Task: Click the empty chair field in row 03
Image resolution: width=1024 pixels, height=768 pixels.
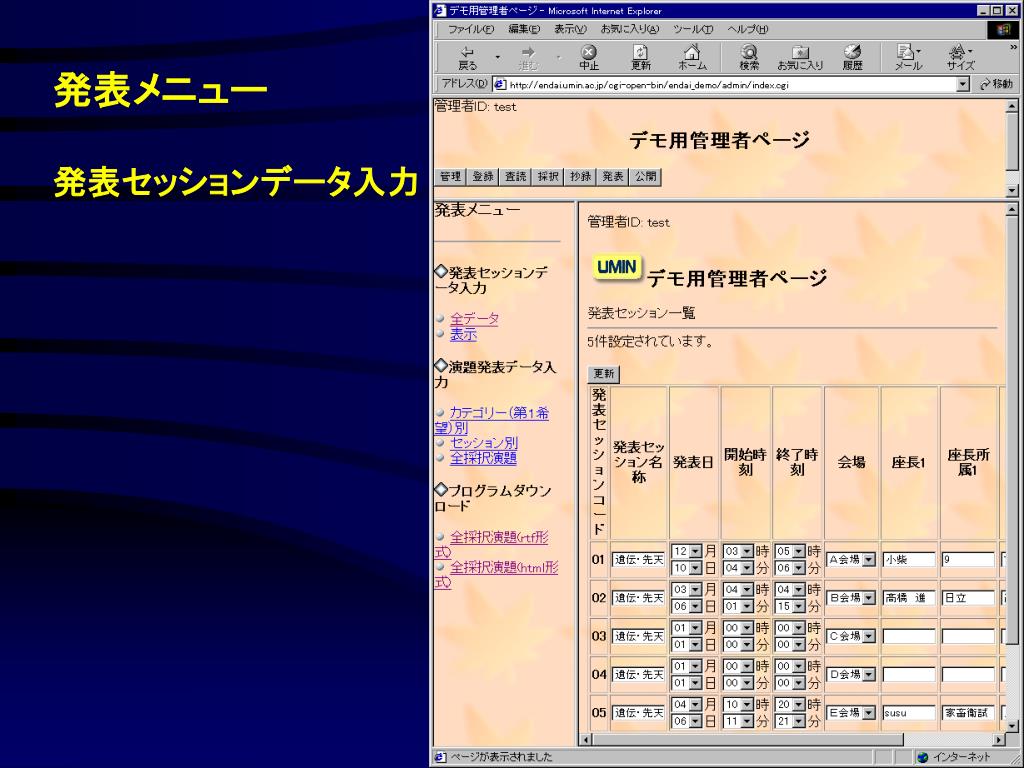Action: [x=909, y=636]
